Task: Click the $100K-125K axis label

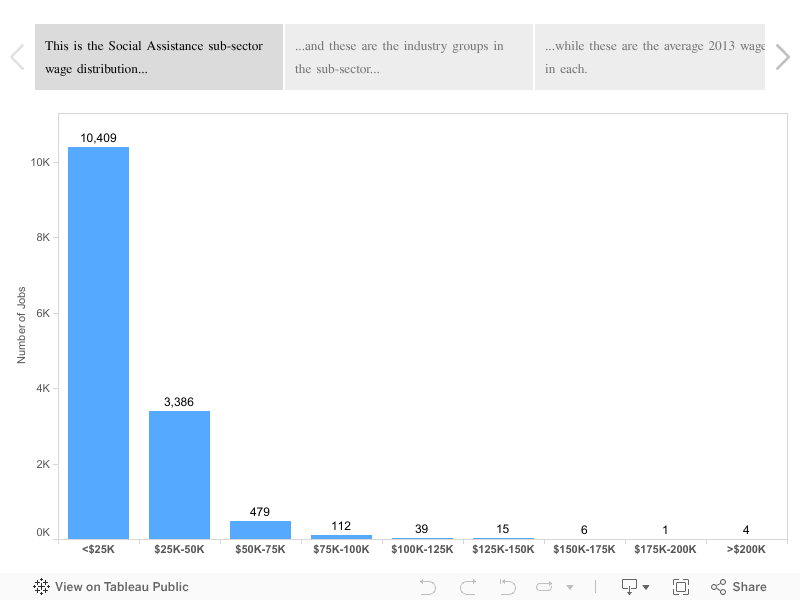Action: tap(422, 549)
